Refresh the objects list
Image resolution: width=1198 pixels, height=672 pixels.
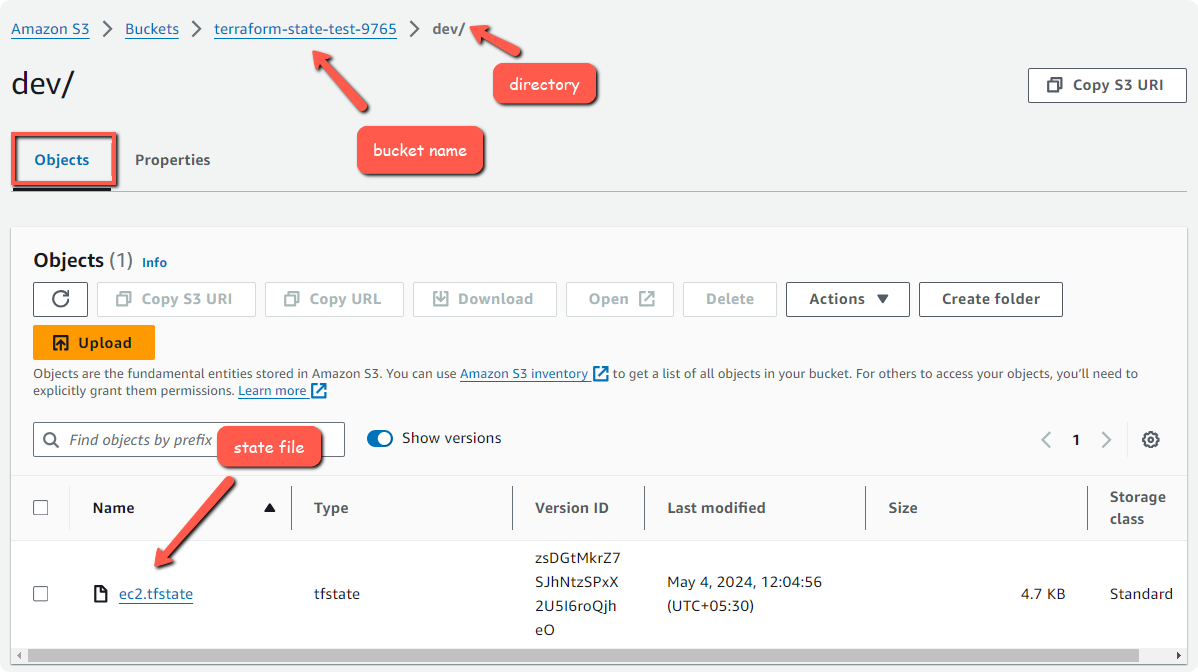pos(60,299)
